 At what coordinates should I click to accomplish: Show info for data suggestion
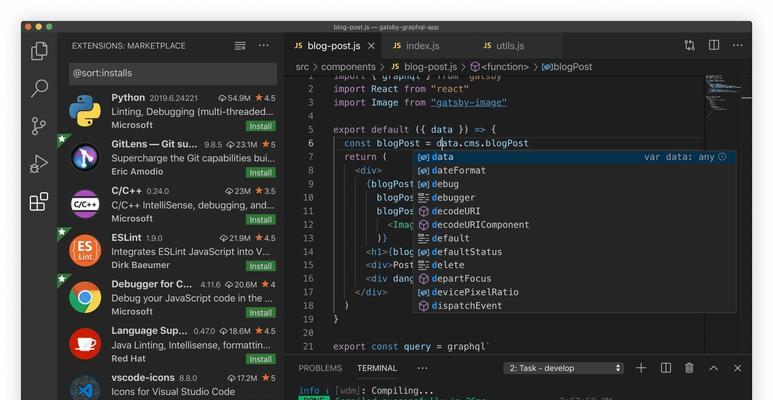pos(722,157)
